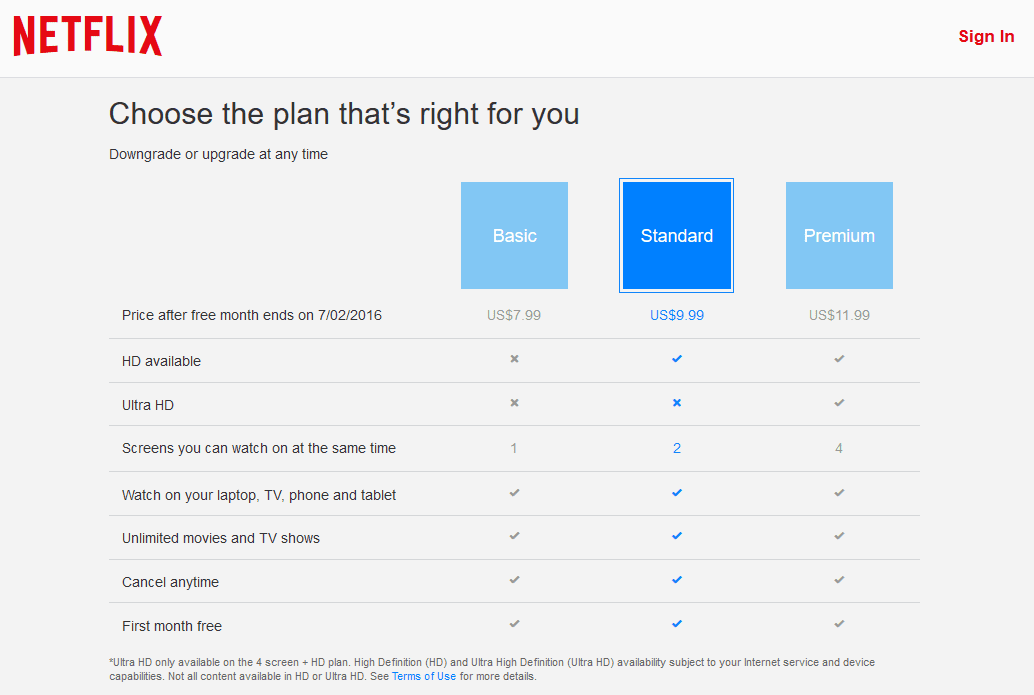The height and width of the screenshot is (695, 1034).
Task: Click the Basic plan Cancel anytime checkmark
Action: tap(514, 580)
